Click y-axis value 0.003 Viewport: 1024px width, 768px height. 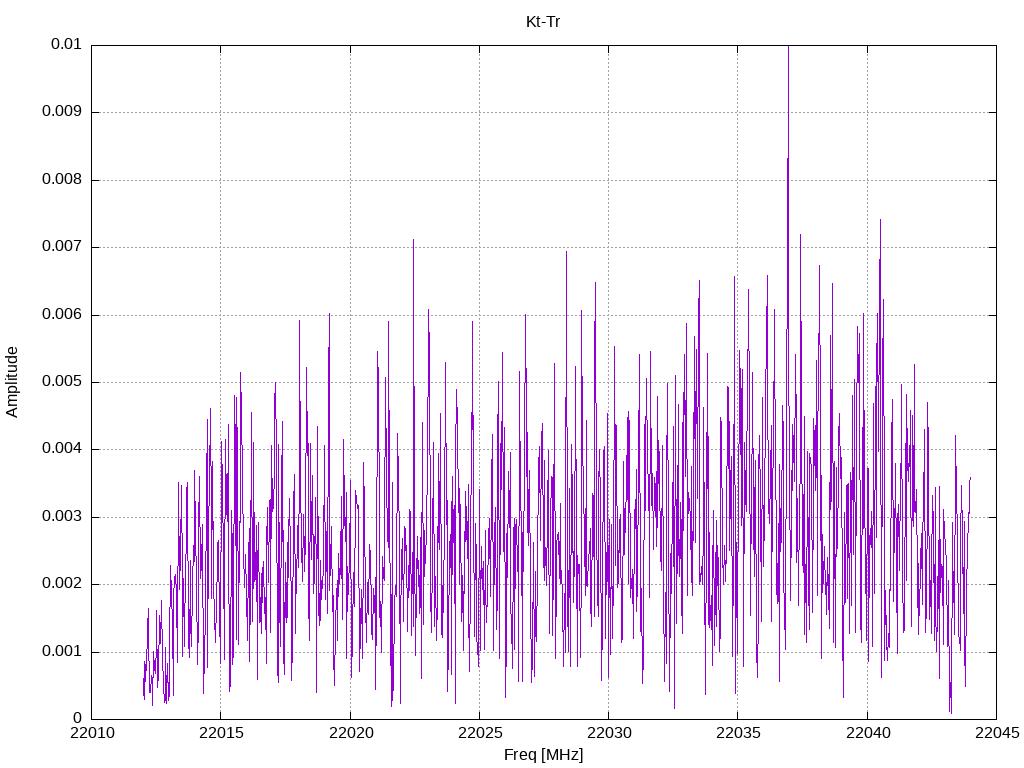coord(62,517)
